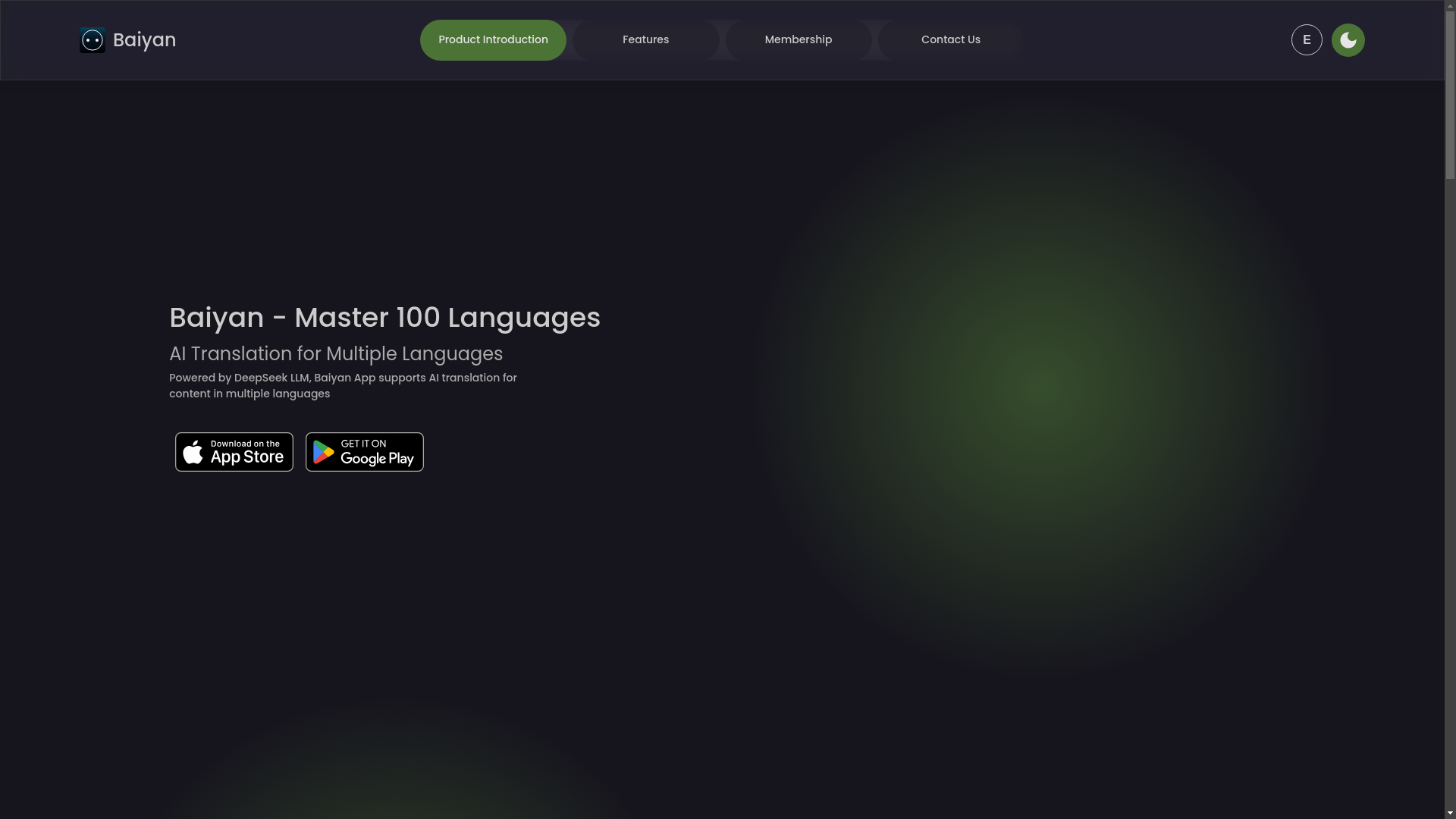
Task: Open the language selector labeled E
Action: [x=1306, y=40]
